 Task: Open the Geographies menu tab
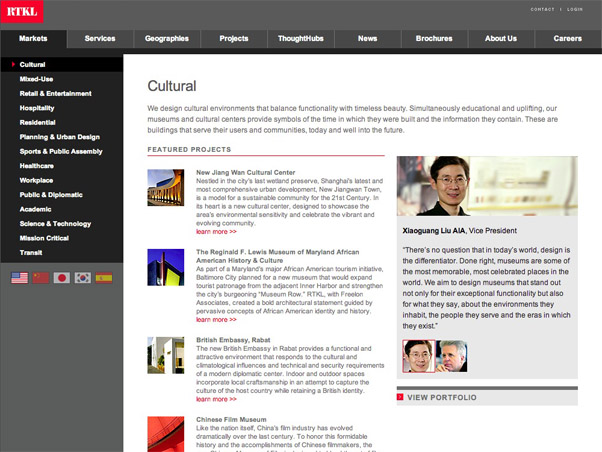(x=167, y=38)
